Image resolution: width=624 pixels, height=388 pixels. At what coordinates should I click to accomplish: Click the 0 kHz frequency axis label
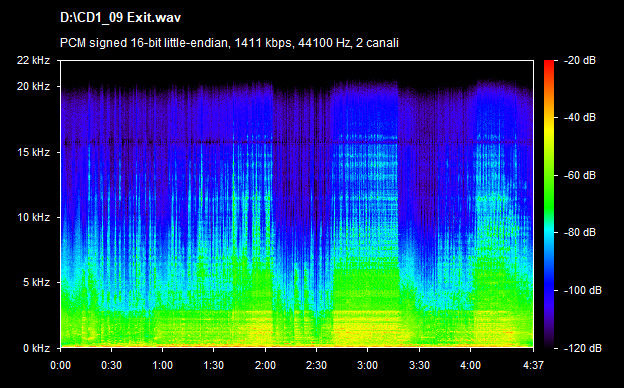(36, 349)
